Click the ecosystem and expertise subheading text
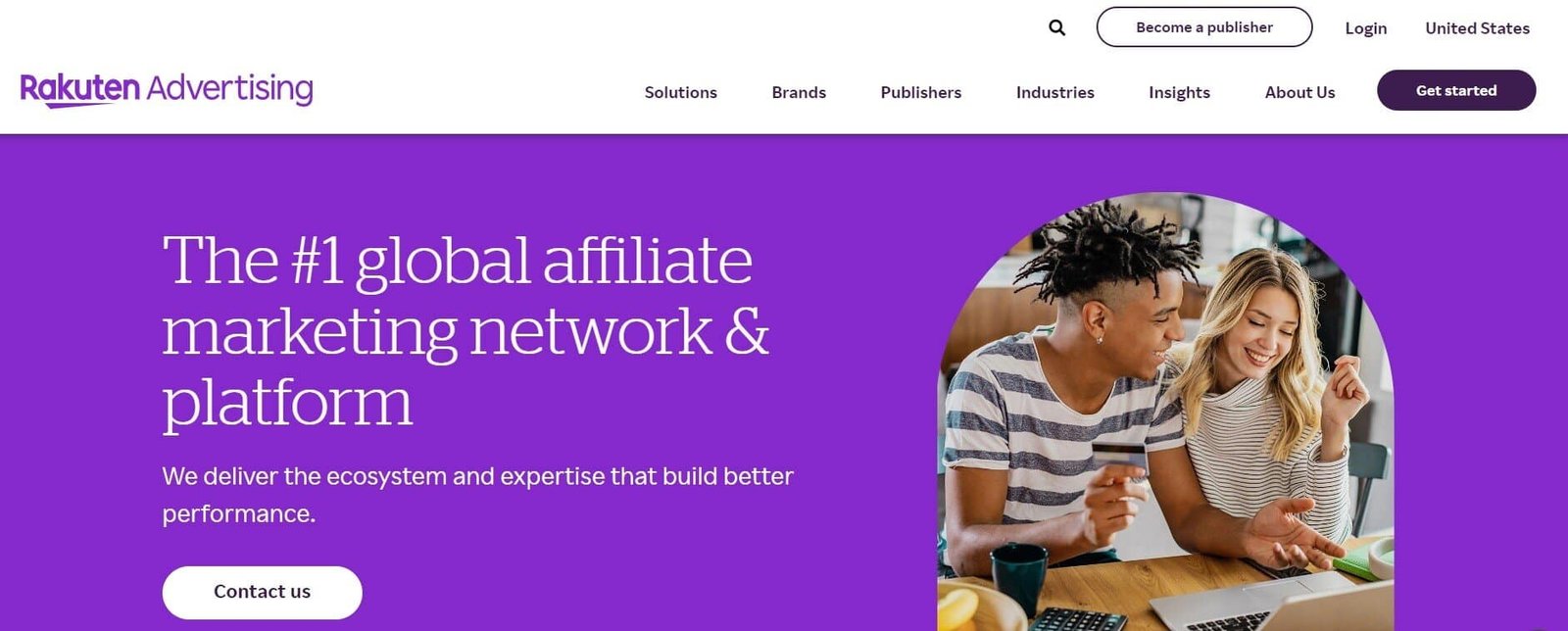 coord(477,495)
